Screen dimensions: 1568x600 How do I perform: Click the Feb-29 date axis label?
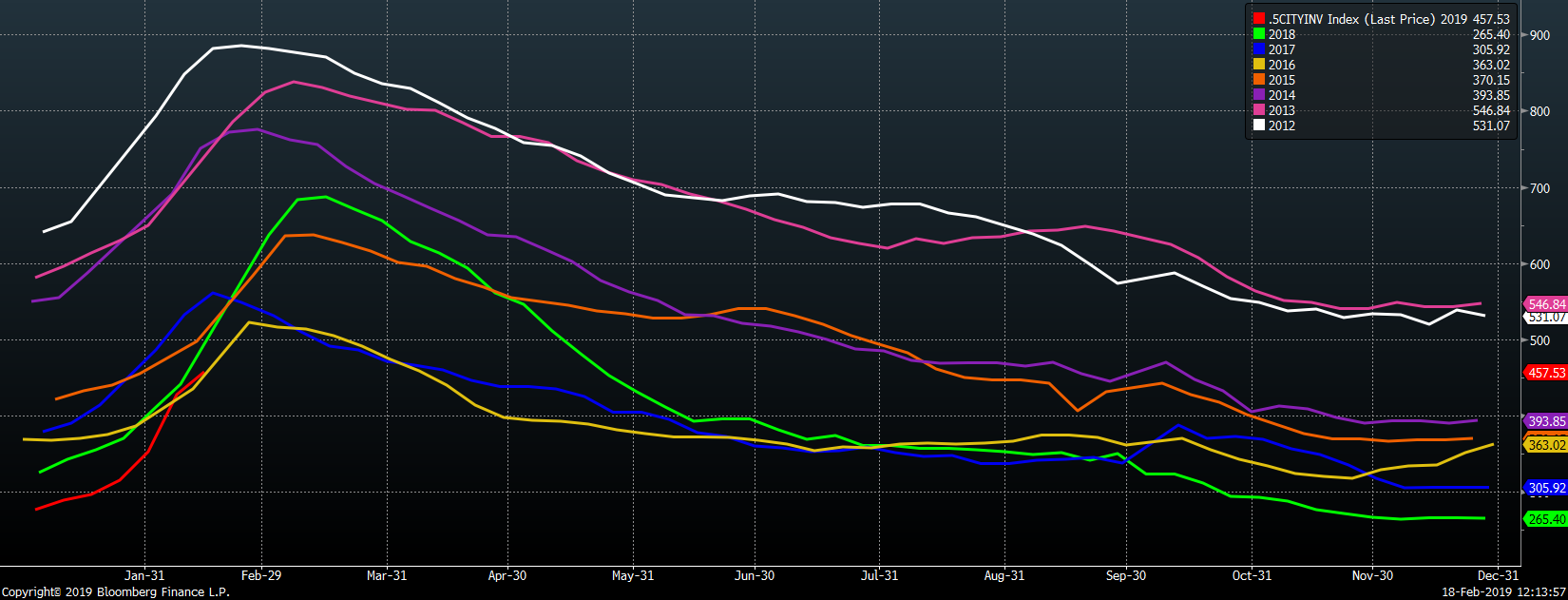[x=260, y=575]
